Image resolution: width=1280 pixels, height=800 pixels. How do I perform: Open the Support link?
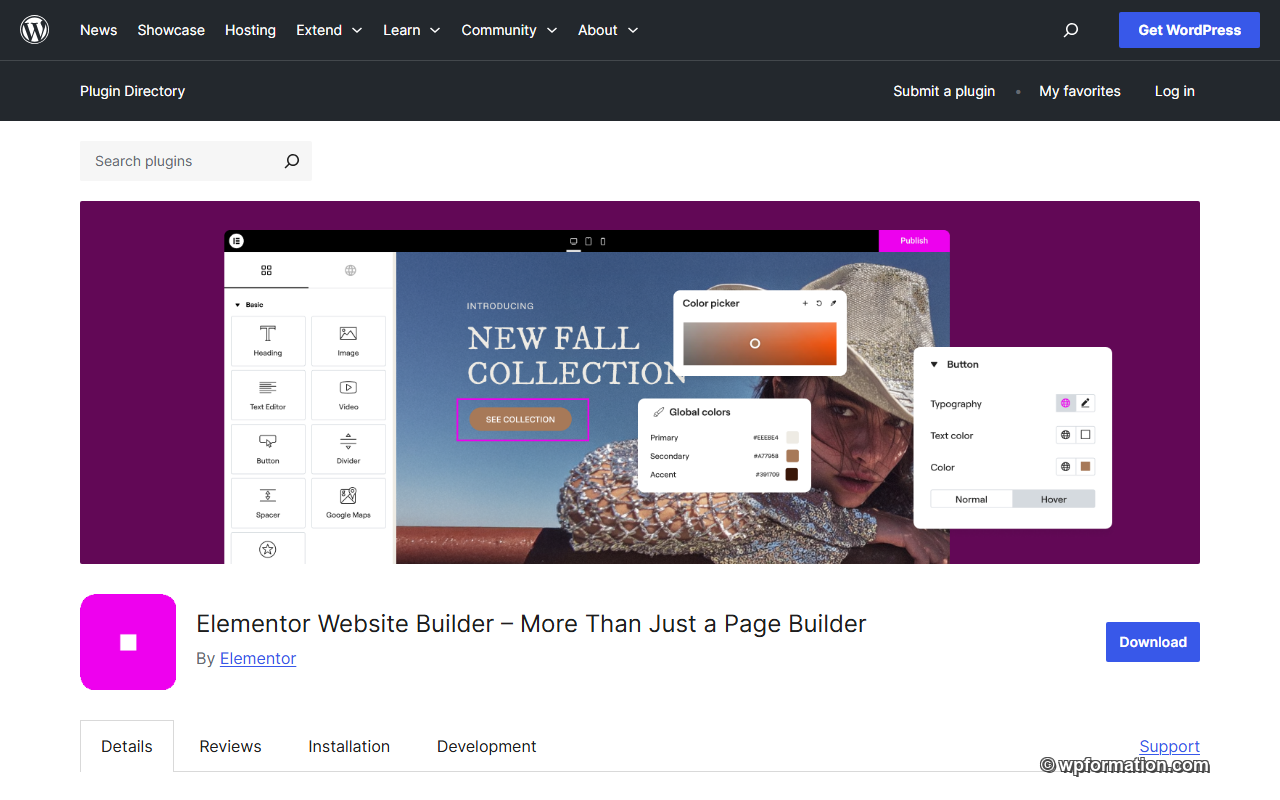[1169, 746]
